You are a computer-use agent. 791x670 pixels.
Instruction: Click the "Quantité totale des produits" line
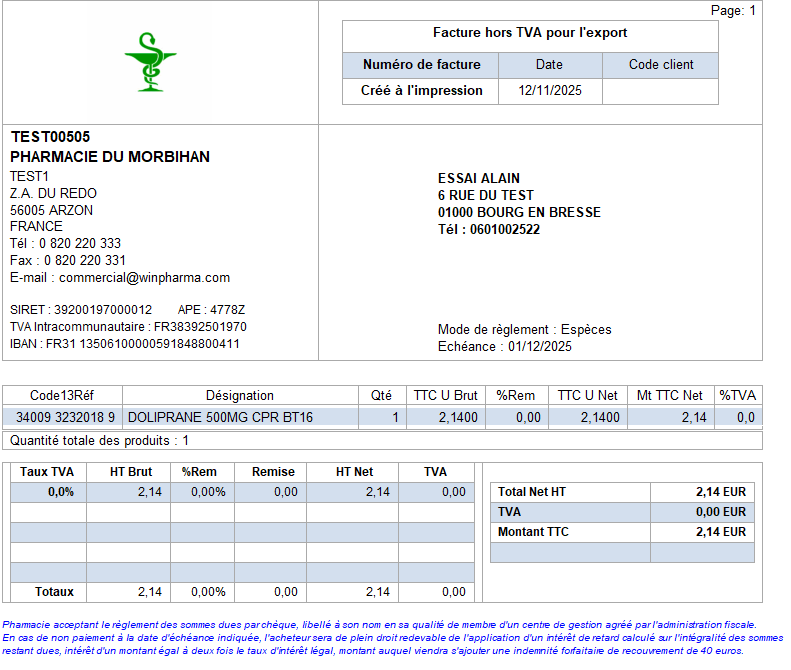[x=99, y=440]
